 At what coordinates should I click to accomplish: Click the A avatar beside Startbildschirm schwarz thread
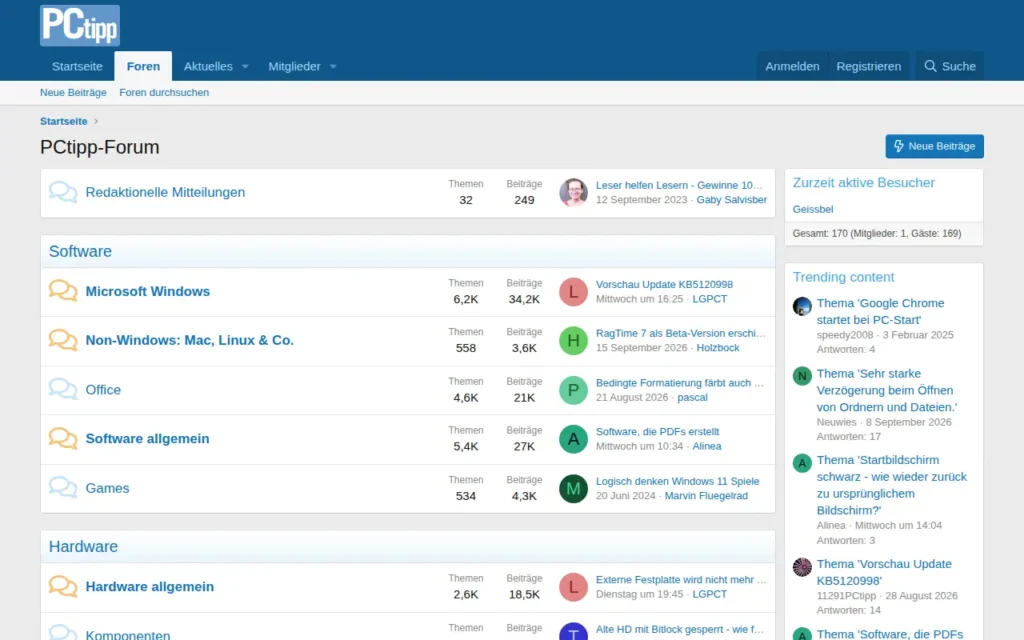coord(802,462)
